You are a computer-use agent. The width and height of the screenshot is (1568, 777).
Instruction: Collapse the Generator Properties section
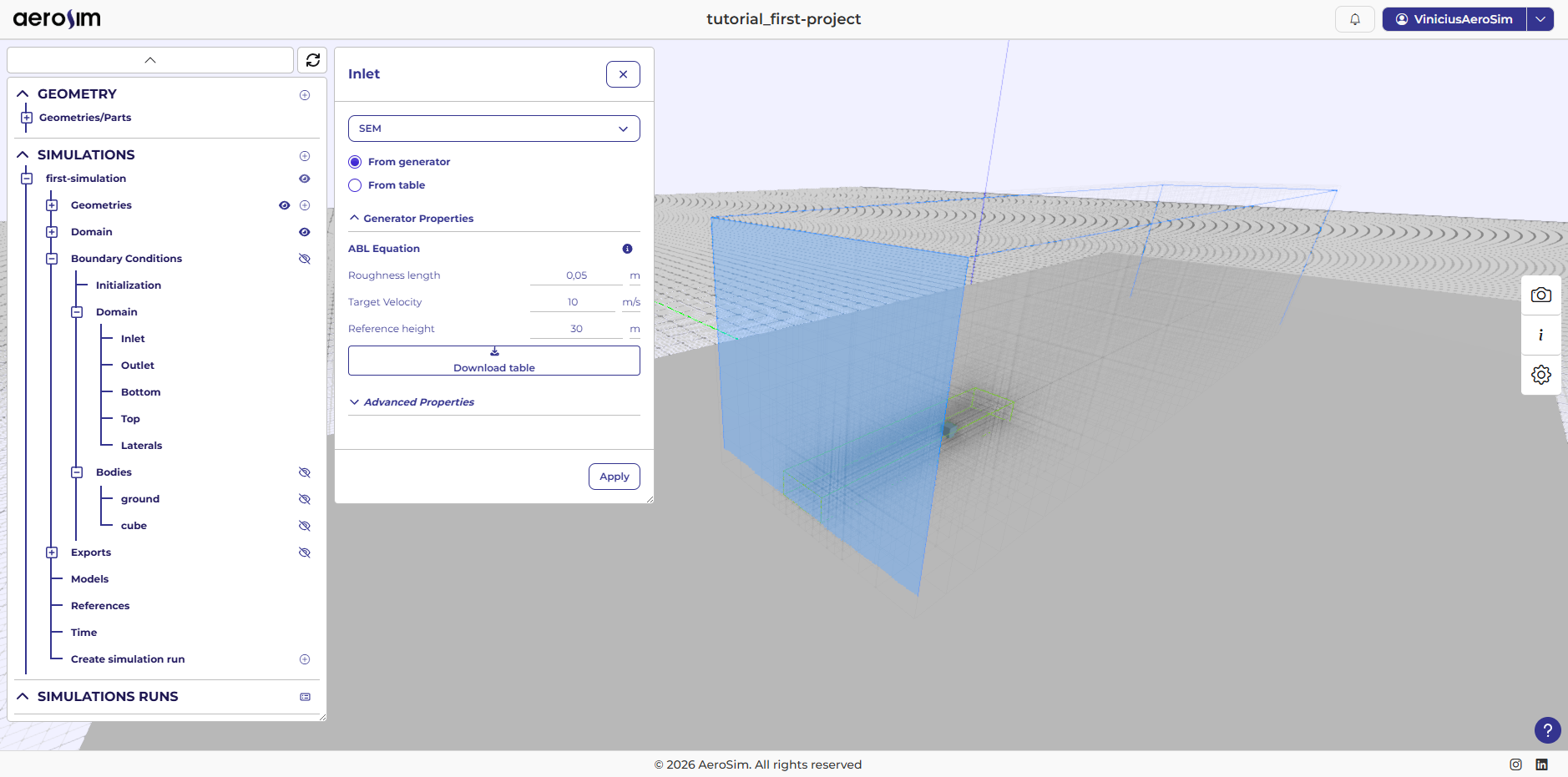354,217
